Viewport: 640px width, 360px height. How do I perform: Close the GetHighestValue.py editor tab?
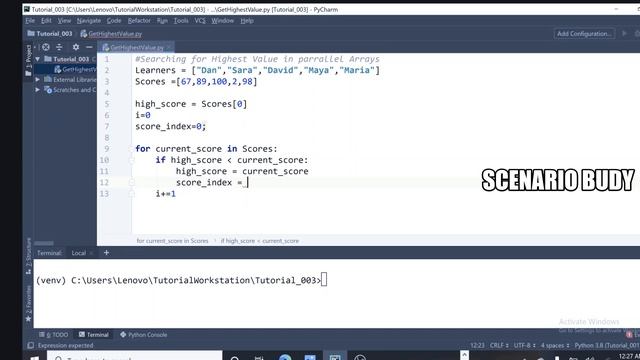(x=169, y=48)
